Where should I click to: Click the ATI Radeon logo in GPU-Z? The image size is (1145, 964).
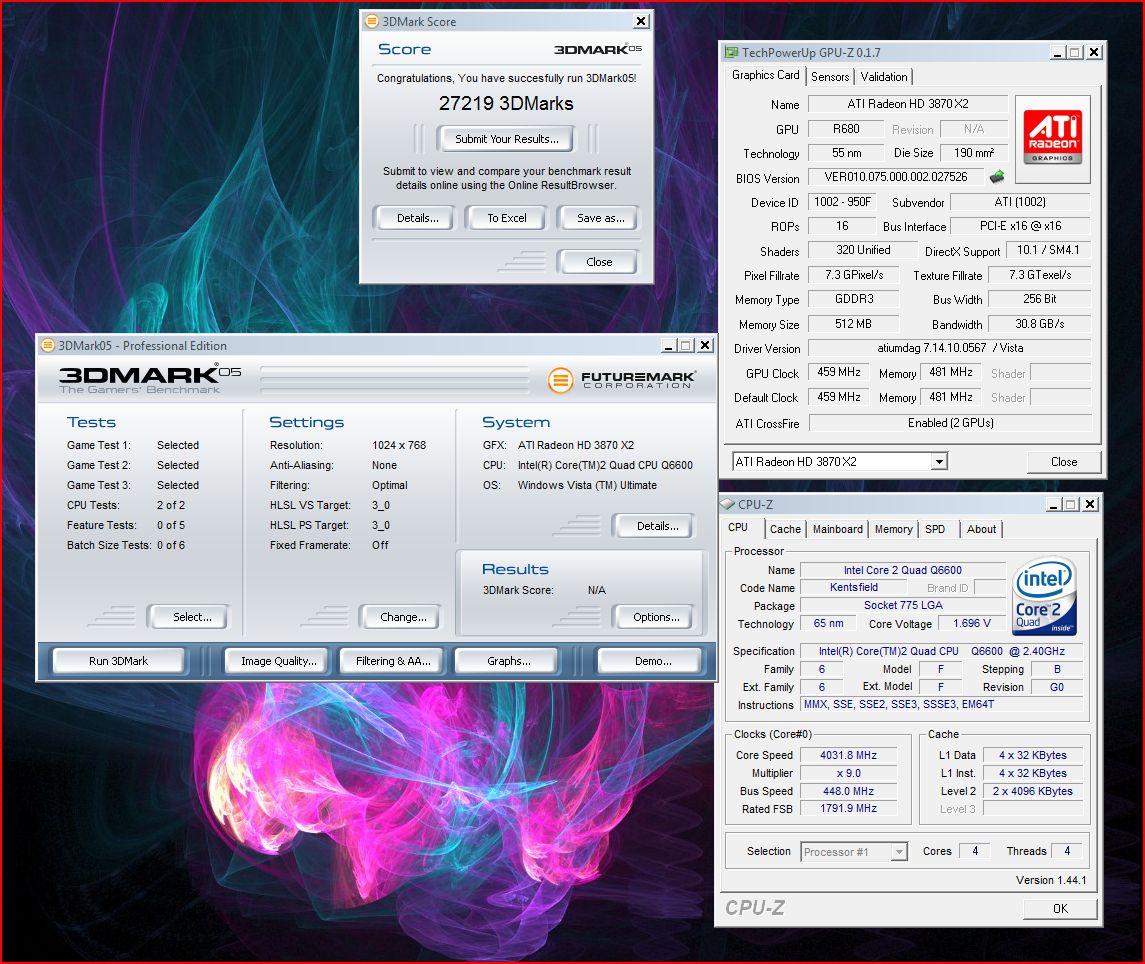[x=1052, y=137]
